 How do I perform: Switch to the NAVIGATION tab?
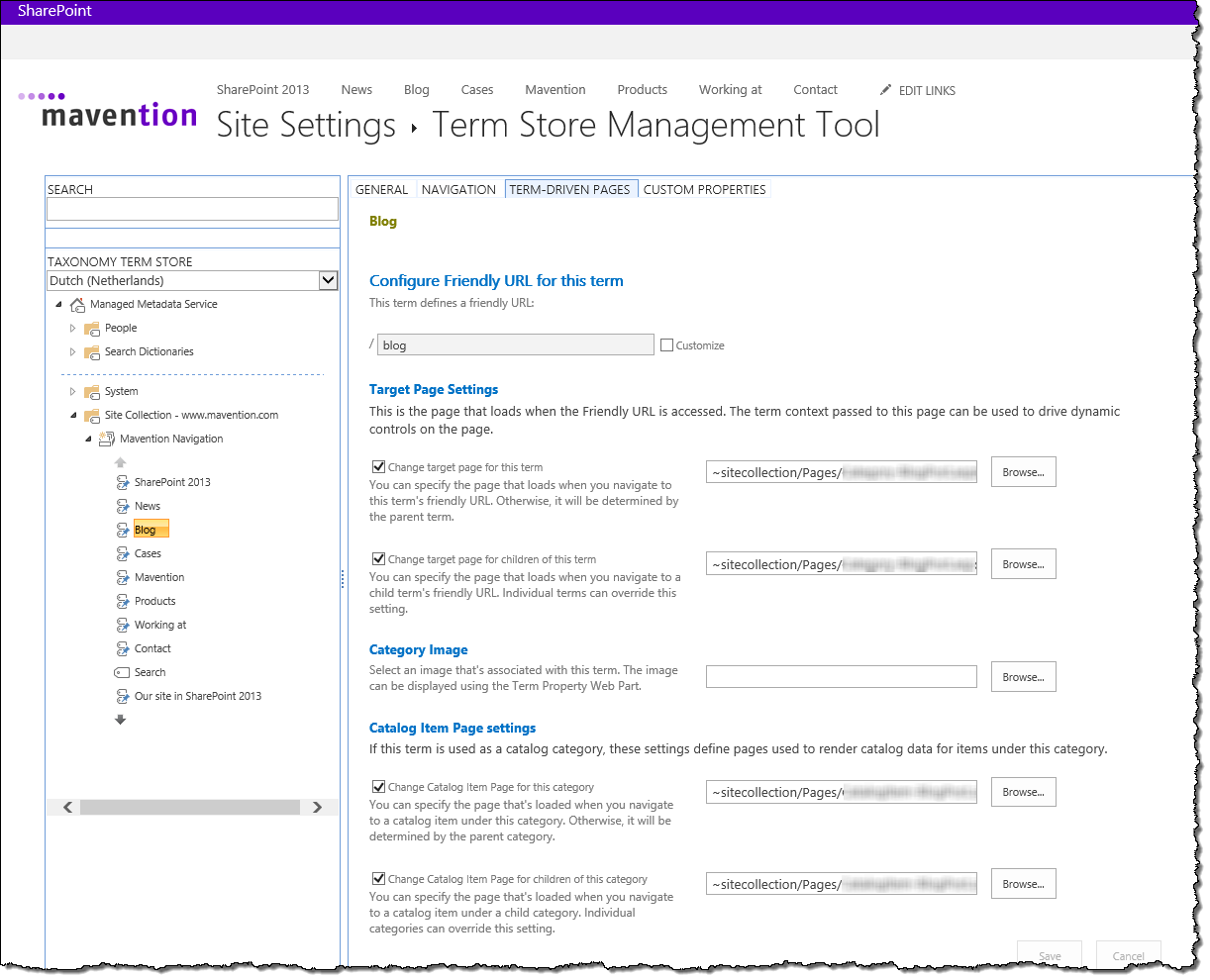[x=458, y=189]
